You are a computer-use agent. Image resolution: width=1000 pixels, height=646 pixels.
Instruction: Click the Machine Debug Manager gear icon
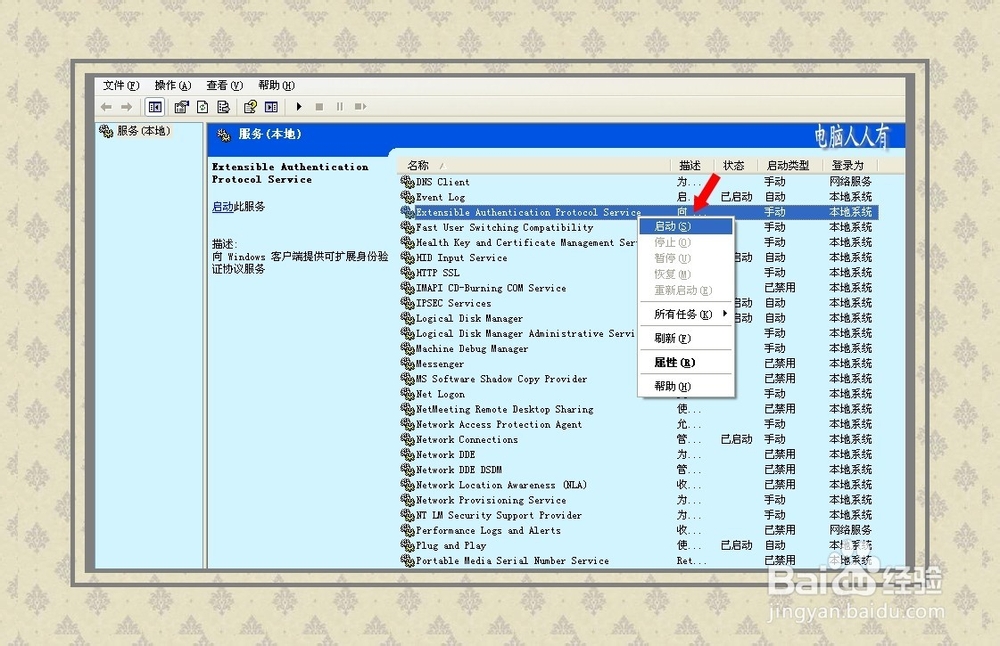click(408, 349)
